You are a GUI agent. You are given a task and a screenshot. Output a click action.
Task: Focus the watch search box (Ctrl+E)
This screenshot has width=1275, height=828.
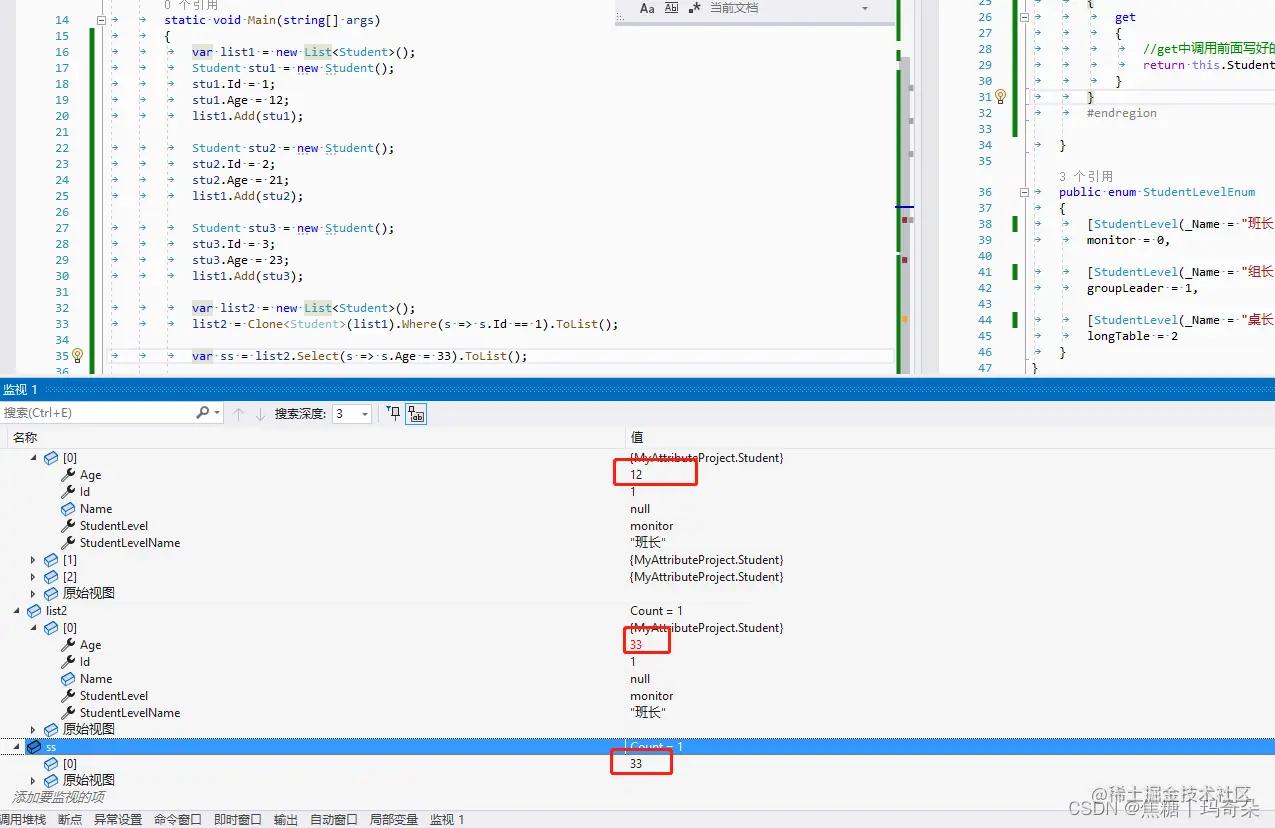tap(98, 413)
